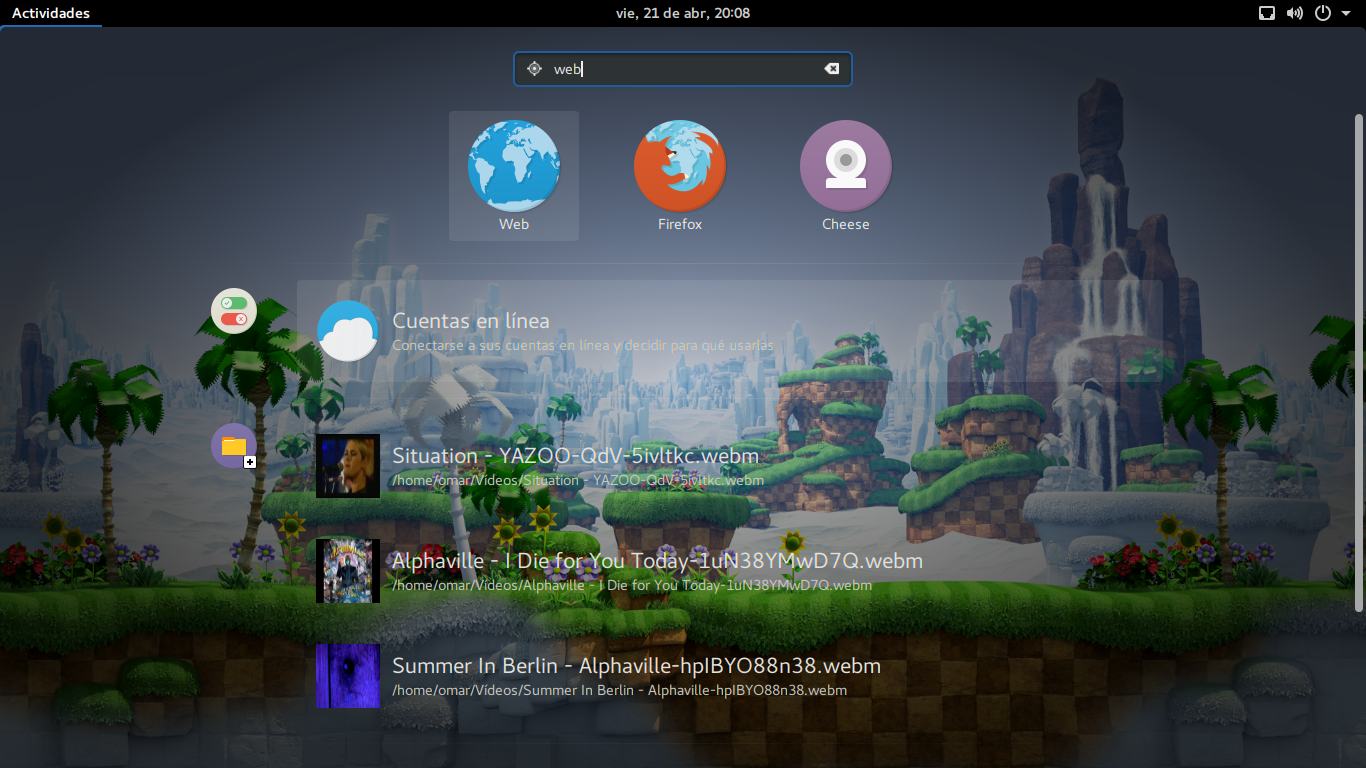1366x768 pixels.
Task: Start the Cheese webcam app icon
Action: [x=846, y=166]
